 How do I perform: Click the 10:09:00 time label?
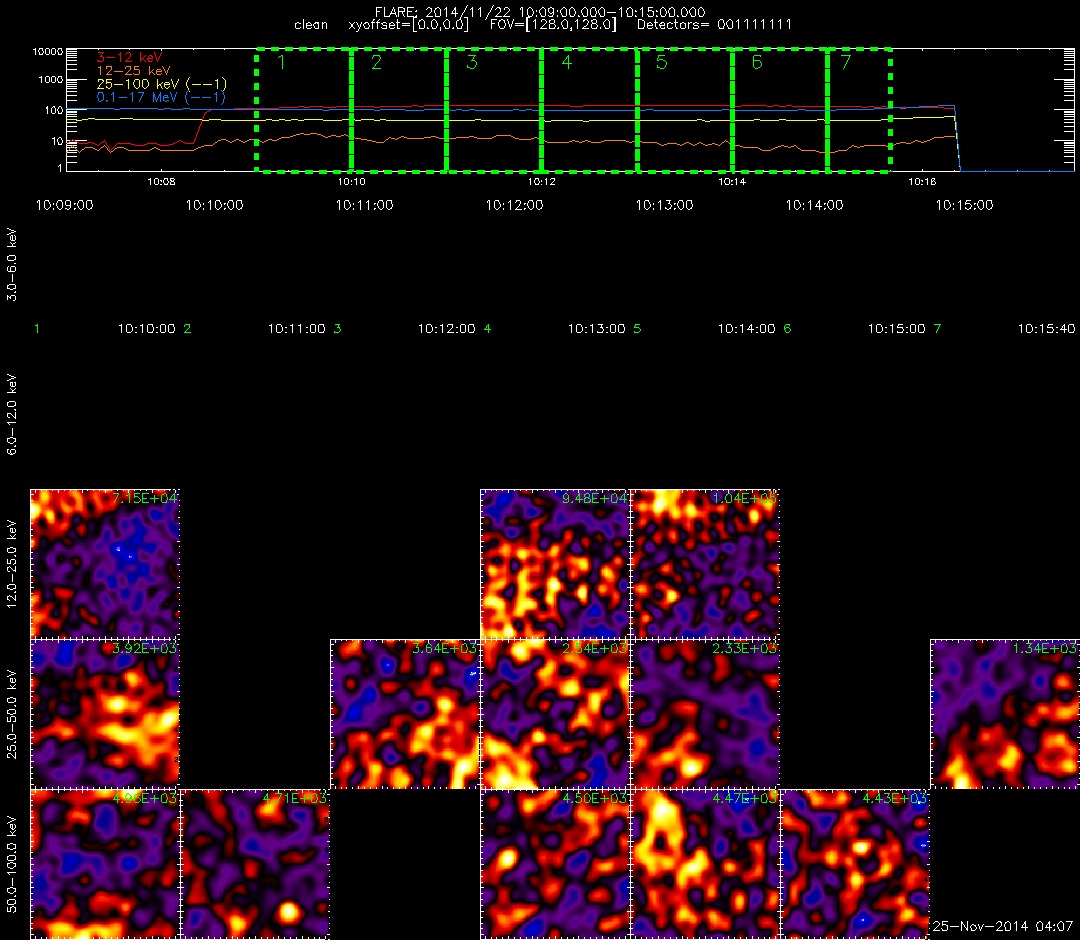point(64,205)
